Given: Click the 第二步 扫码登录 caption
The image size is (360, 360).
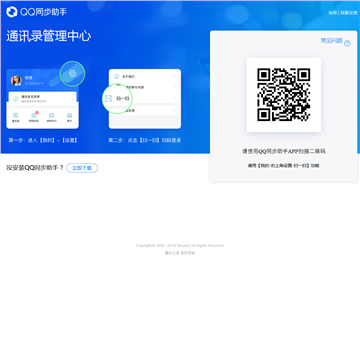Looking at the screenshot, I should coord(145,140).
